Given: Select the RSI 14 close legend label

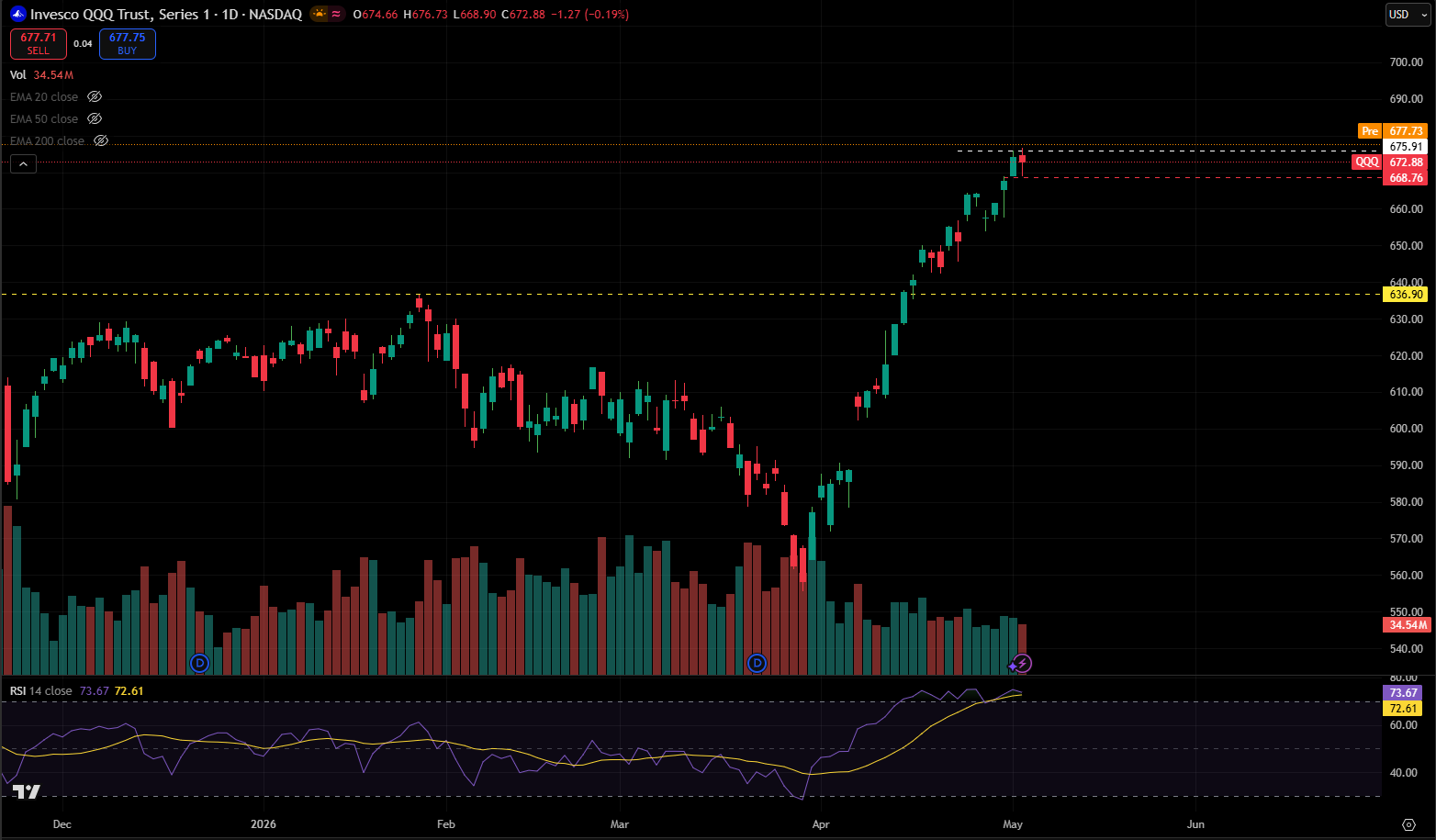Looking at the screenshot, I should coord(41,691).
